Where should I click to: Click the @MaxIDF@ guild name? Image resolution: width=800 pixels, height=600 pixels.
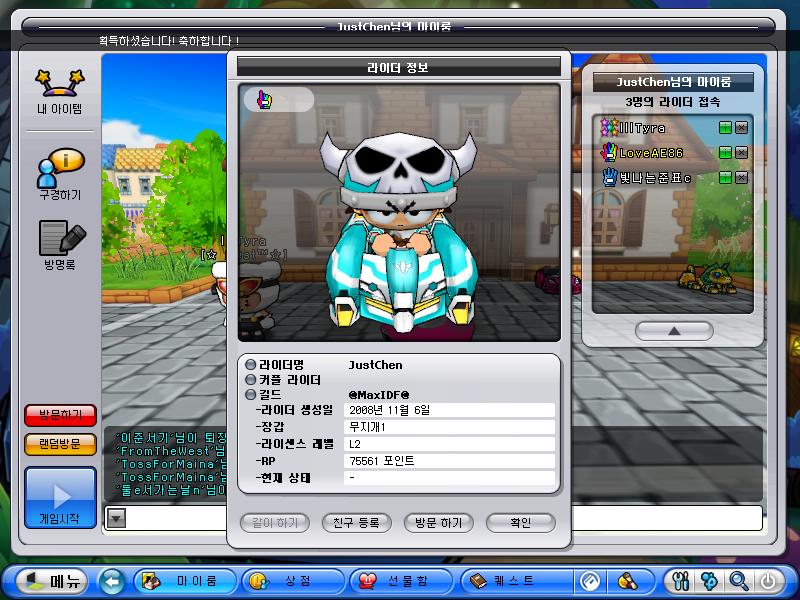tap(379, 394)
